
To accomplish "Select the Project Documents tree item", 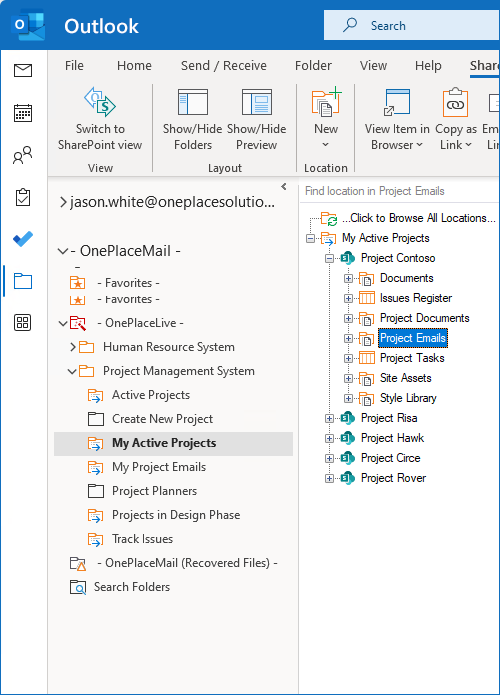I will click(x=424, y=318).
